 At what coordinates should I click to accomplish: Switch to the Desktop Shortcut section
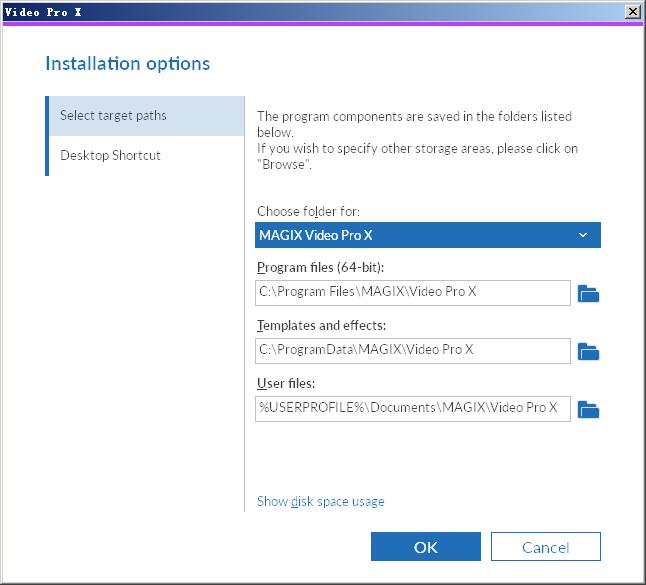[x=147, y=156]
